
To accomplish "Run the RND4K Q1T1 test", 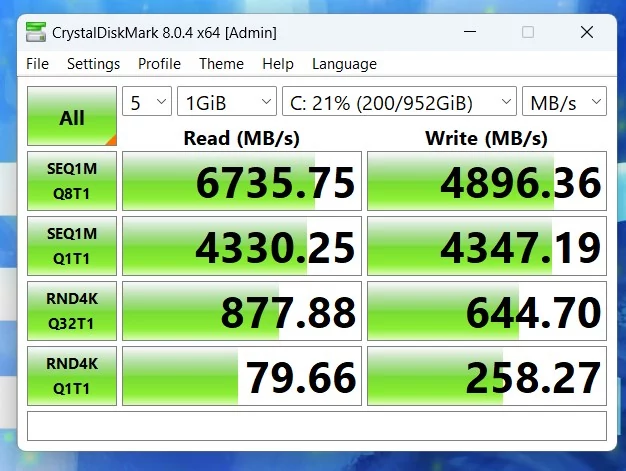I will coord(72,376).
